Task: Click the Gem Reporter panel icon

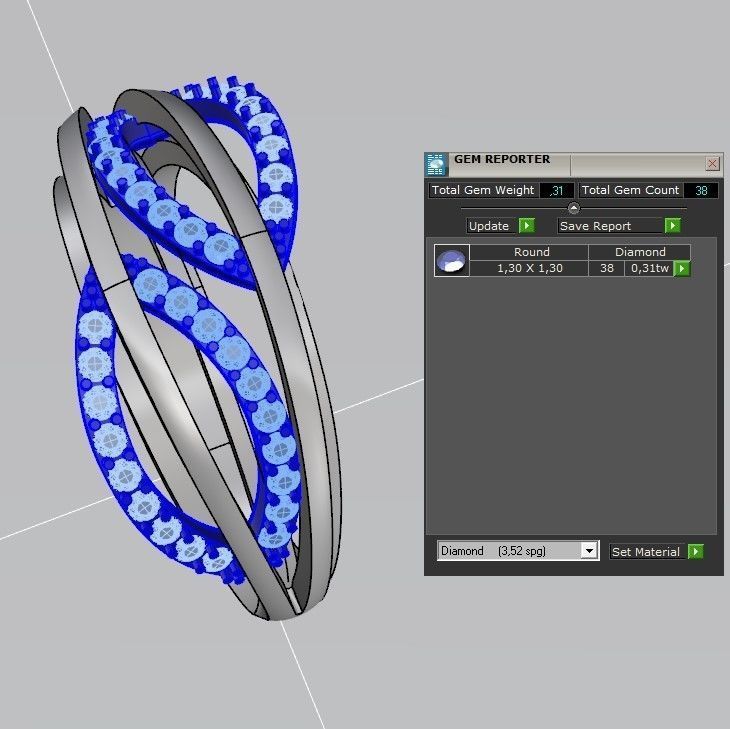Action: pos(435,164)
